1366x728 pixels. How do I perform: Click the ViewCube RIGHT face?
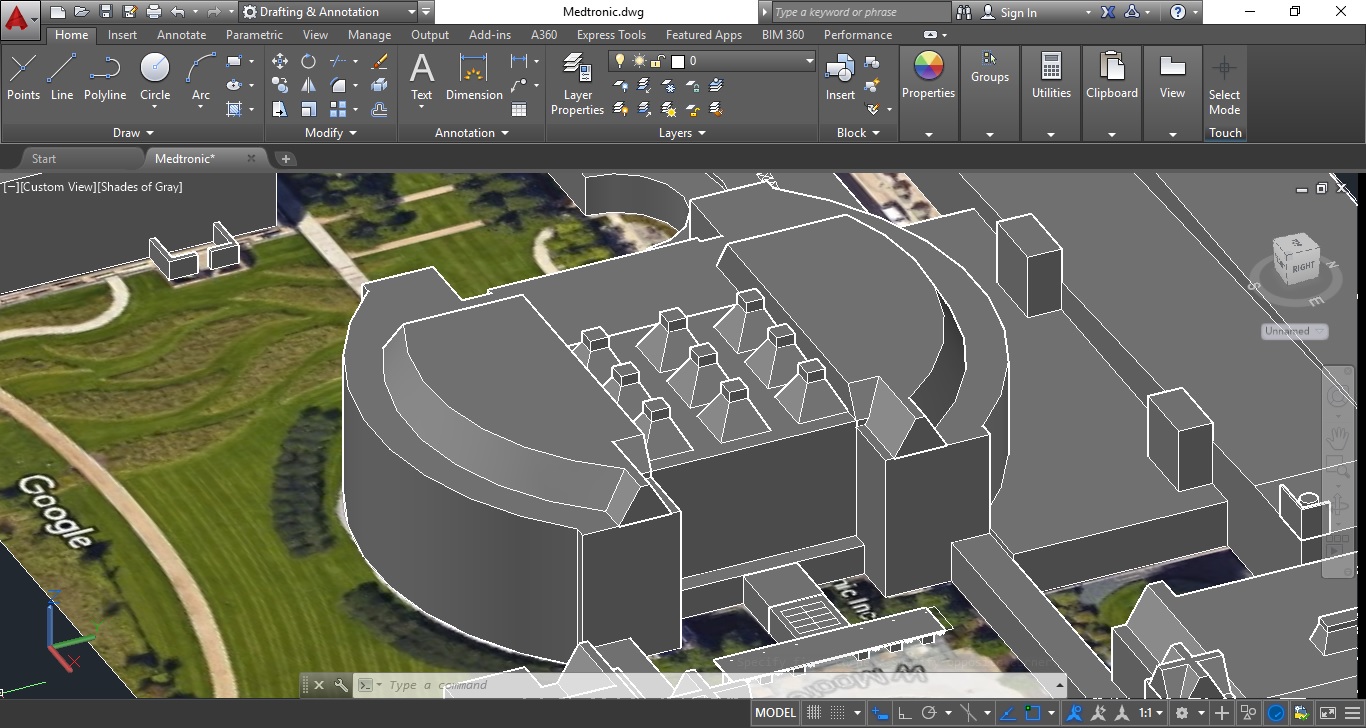coord(1302,266)
